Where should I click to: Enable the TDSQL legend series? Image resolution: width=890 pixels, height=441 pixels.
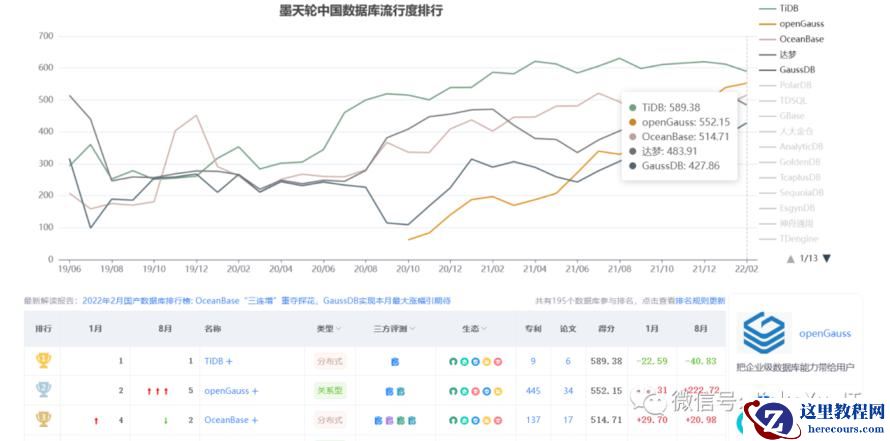(x=783, y=100)
